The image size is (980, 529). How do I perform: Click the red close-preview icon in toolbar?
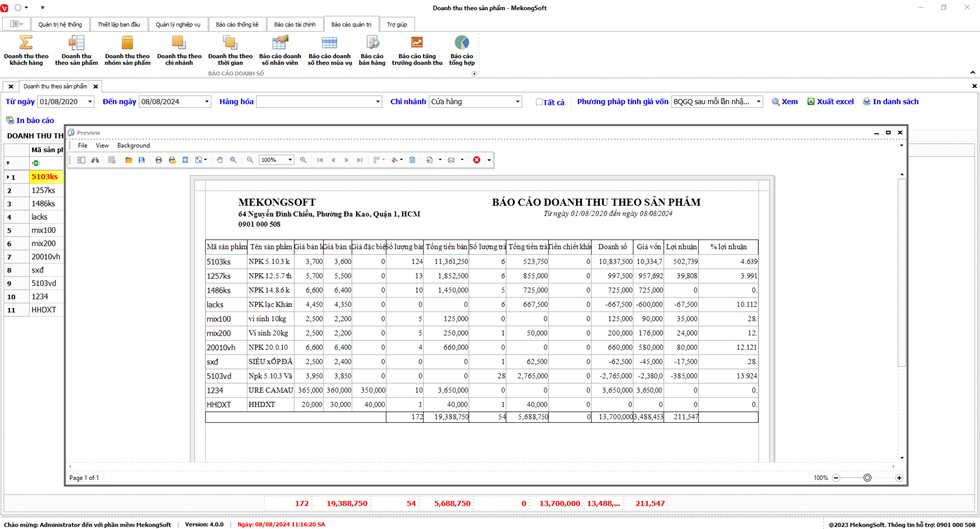[x=477, y=160]
